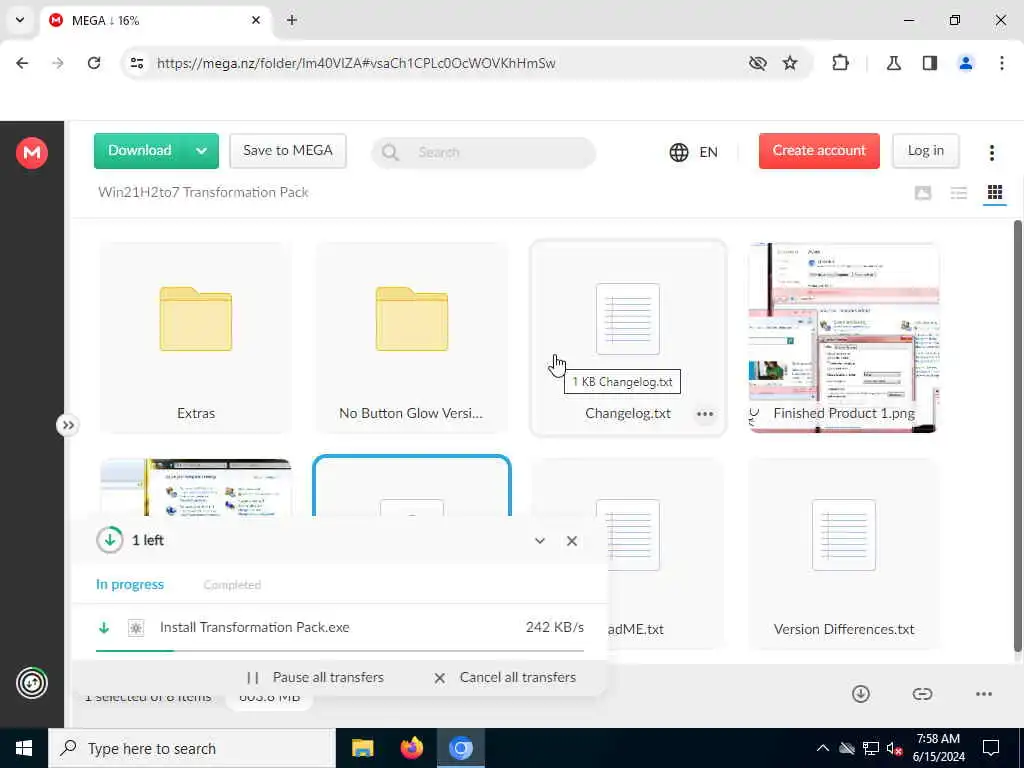Open the transfers circle icon in sidebar

pos(31,683)
